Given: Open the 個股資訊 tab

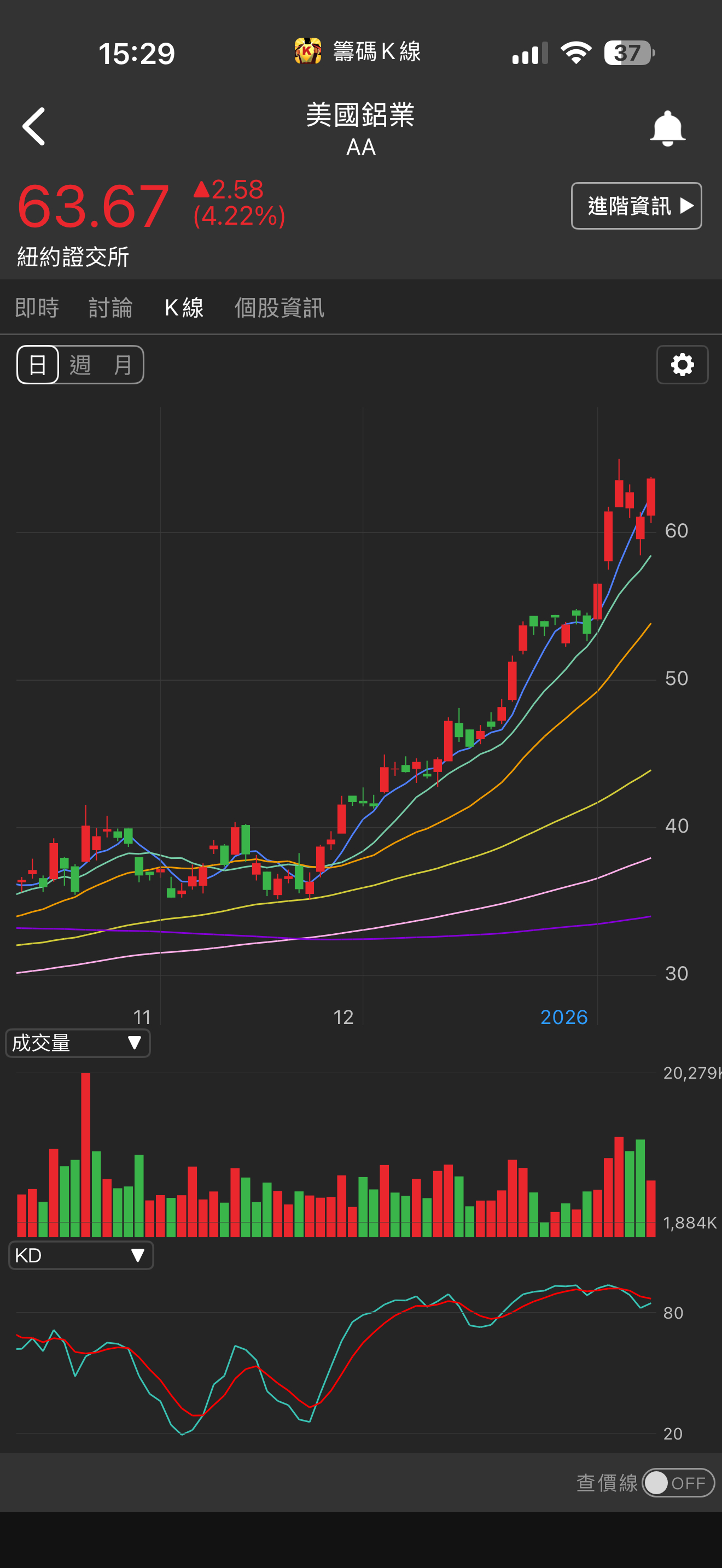Looking at the screenshot, I should coord(280,307).
